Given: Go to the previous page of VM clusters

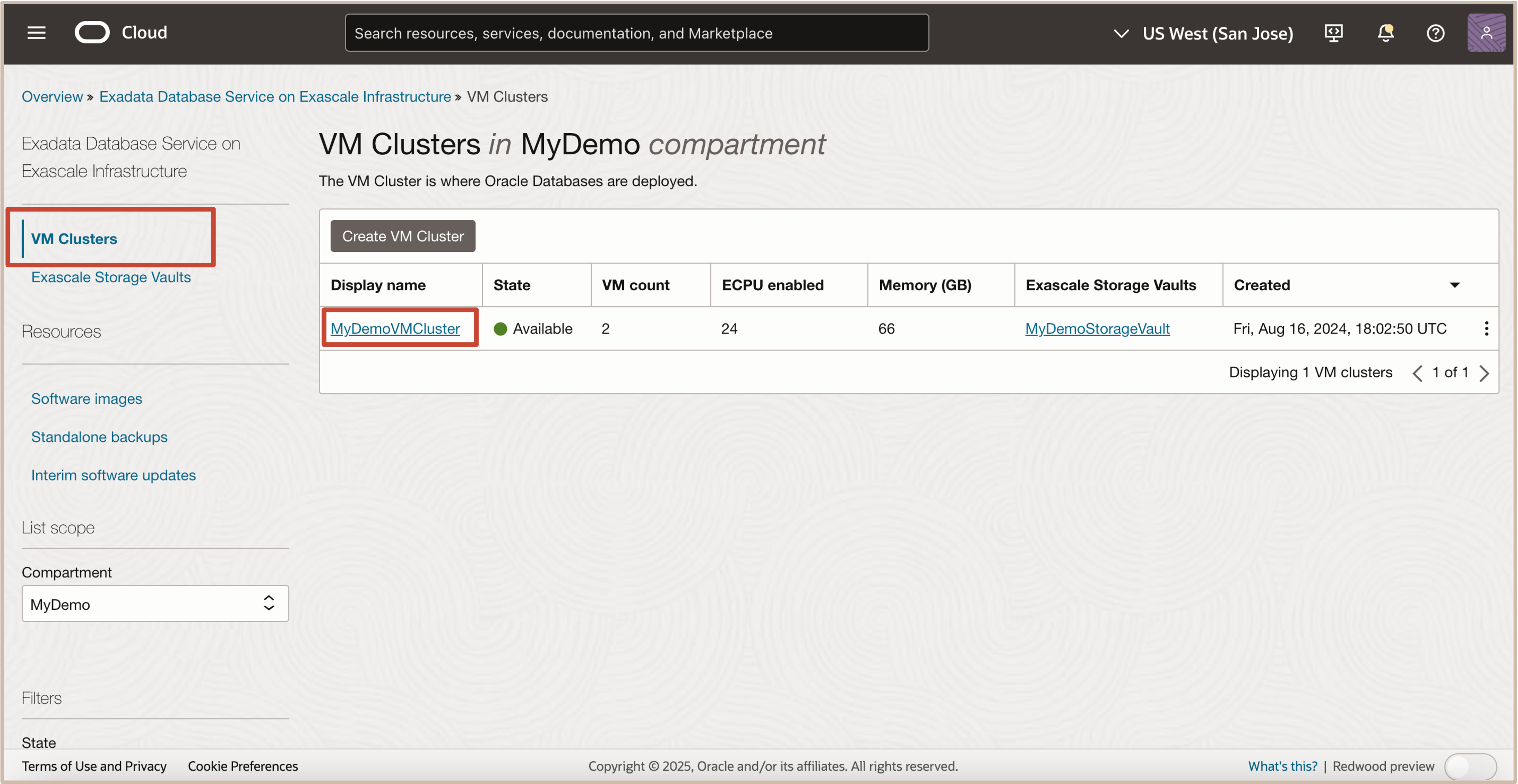Looking at the screenshot, I should (x=1418, y=373).
